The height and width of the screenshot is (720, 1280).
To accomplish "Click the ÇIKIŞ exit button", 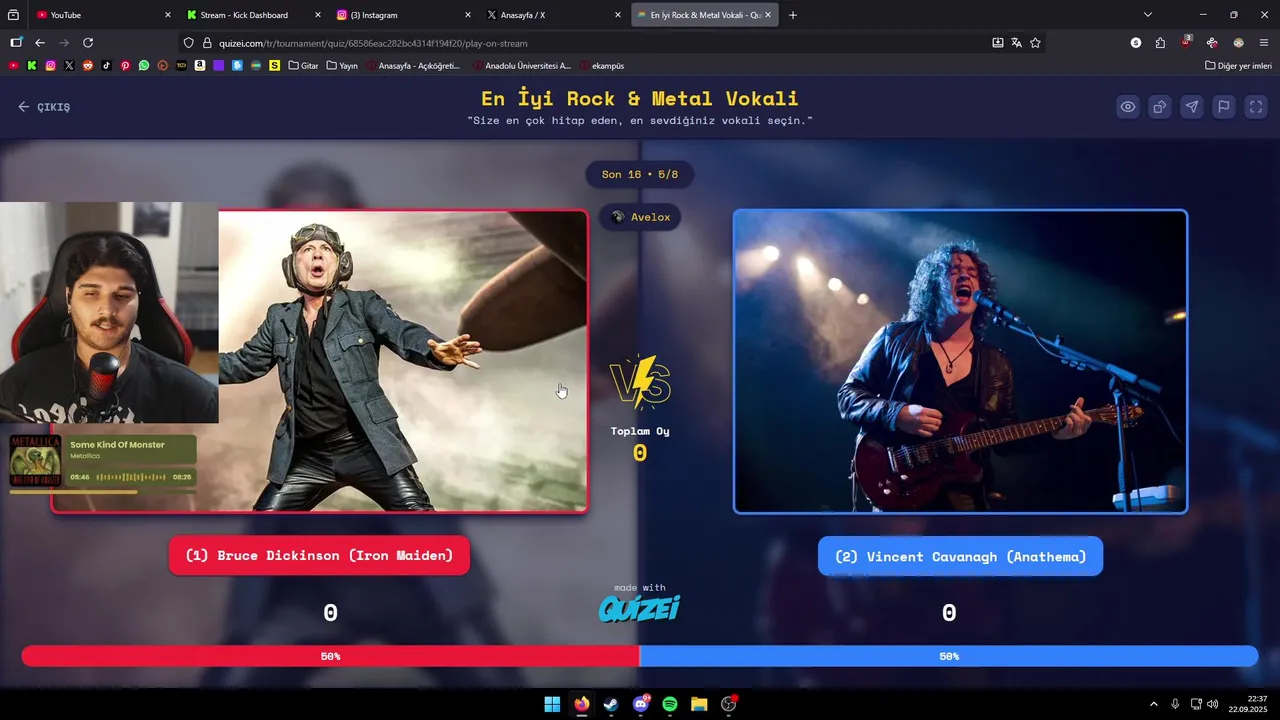I will [44, 107].
